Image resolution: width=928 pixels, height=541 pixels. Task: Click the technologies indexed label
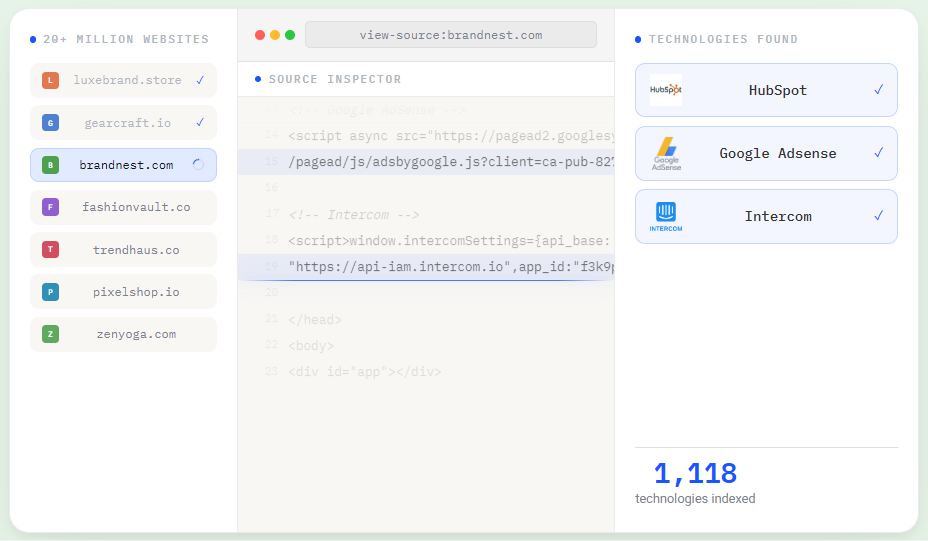pyautogui.click(x=695, y=498)
